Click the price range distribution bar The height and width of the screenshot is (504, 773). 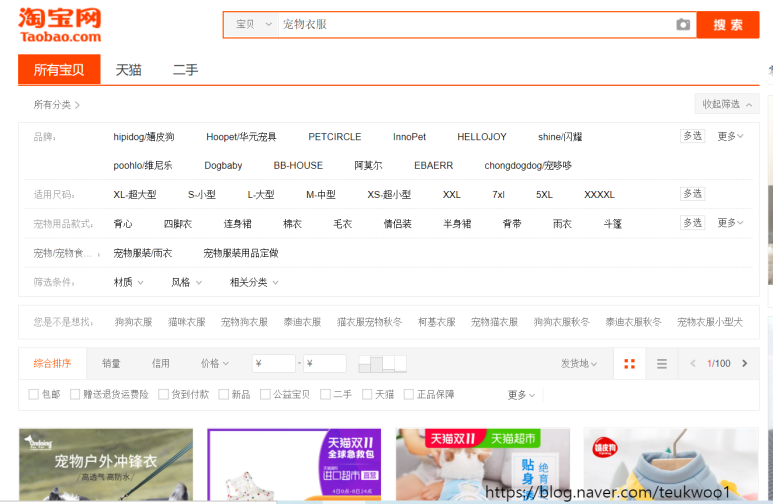(383, 363)
